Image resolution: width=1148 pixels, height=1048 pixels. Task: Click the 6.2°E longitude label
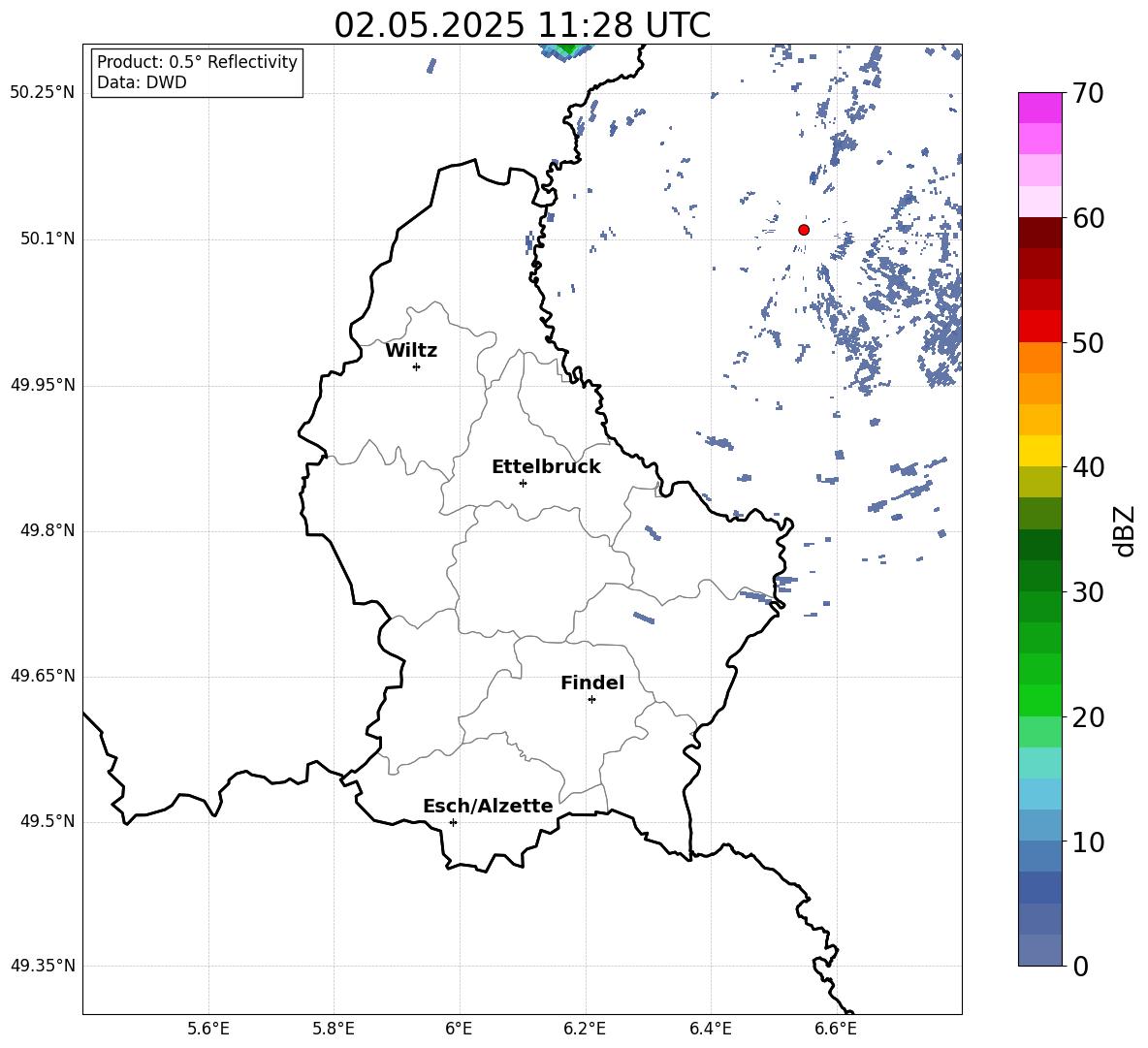point(585,1029)
